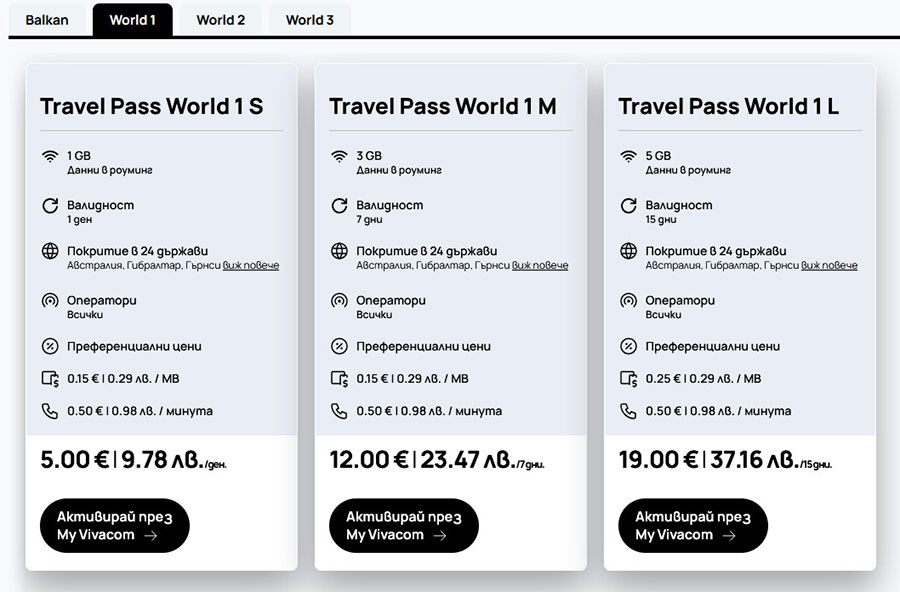The image size is (900, 592).
Task: Activate Travel Pass World 1 M via My Vivacom
Action: click(404, 525)
